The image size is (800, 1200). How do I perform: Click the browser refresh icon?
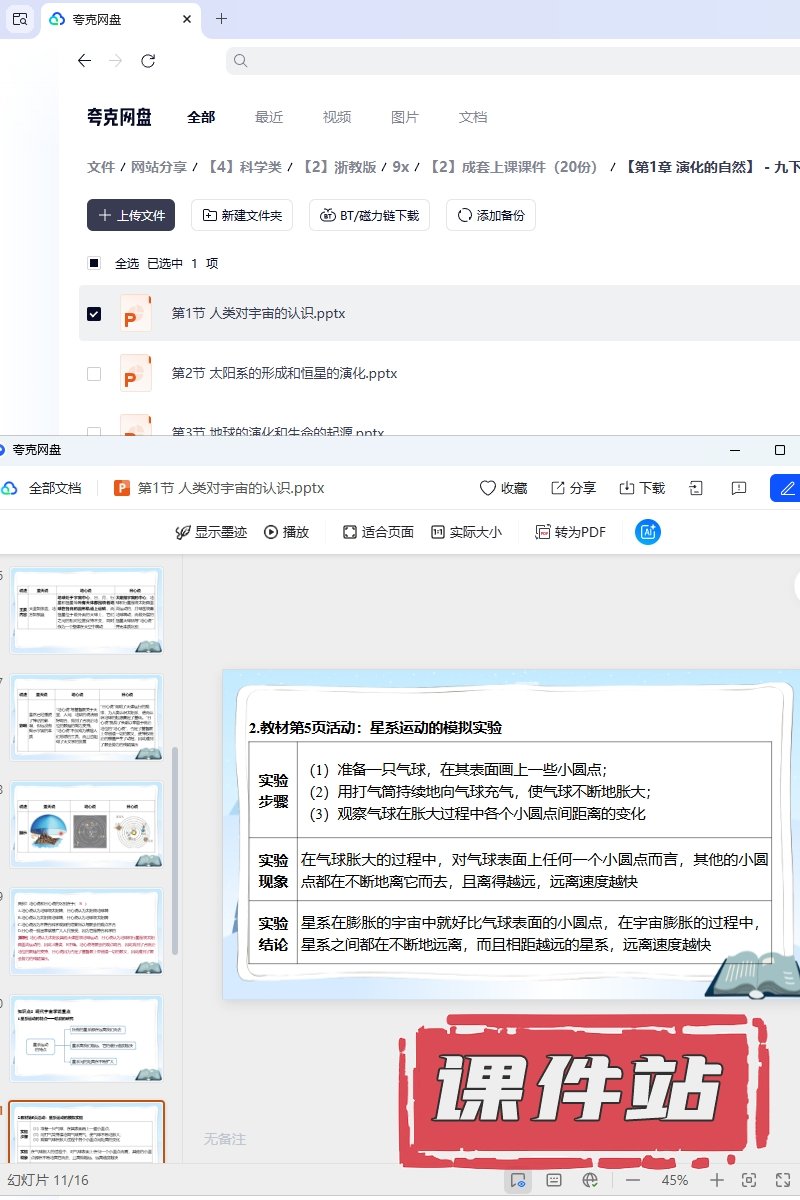tap(148, 61)
